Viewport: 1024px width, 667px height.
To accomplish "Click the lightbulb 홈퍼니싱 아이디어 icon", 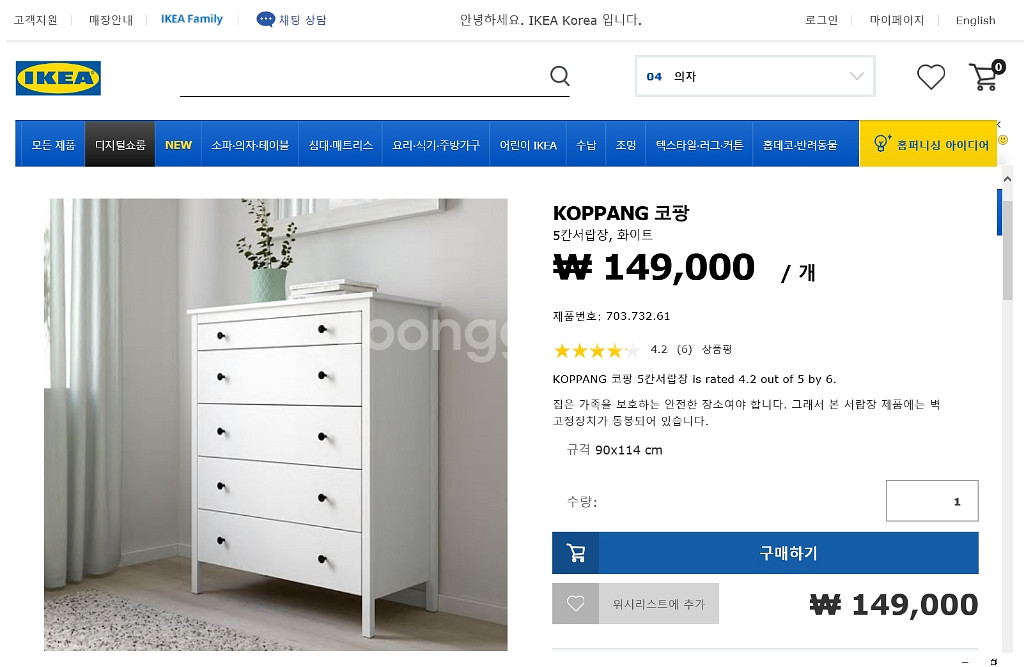I will pos(882,143).
